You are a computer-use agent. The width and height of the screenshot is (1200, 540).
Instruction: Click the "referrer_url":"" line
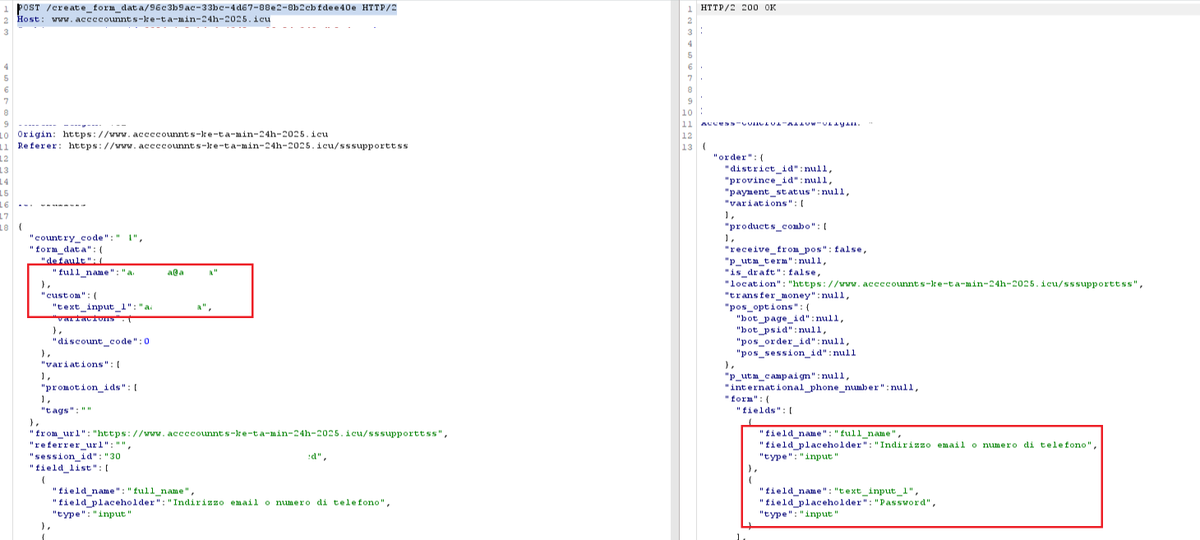pos(81,444)
